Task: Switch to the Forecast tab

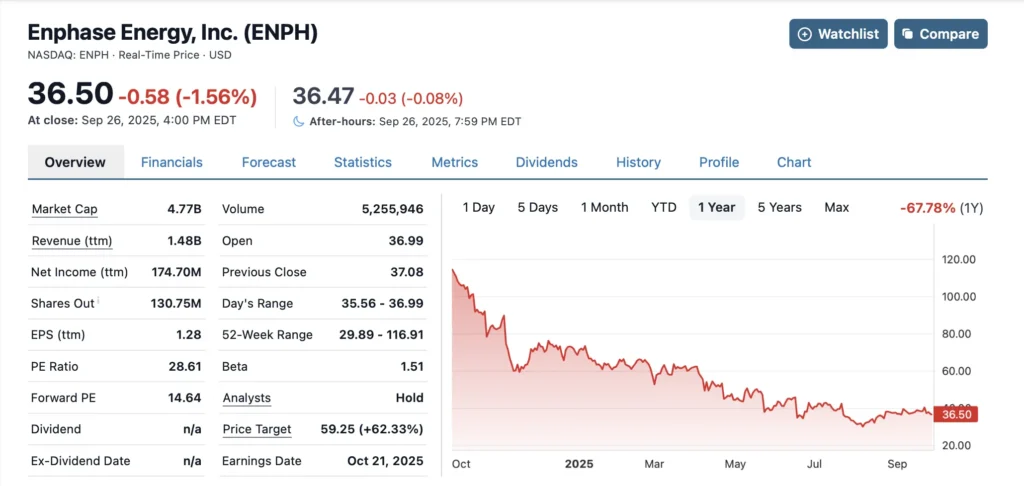Action: (x=269, y=162)
